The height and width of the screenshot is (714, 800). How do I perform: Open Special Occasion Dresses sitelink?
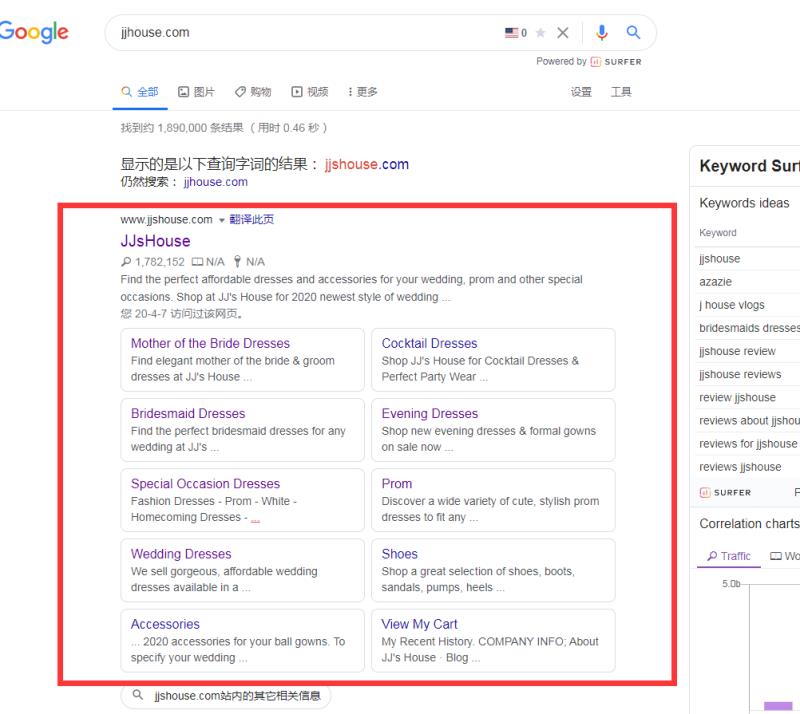pyautogui.click(x=206, y=483)
